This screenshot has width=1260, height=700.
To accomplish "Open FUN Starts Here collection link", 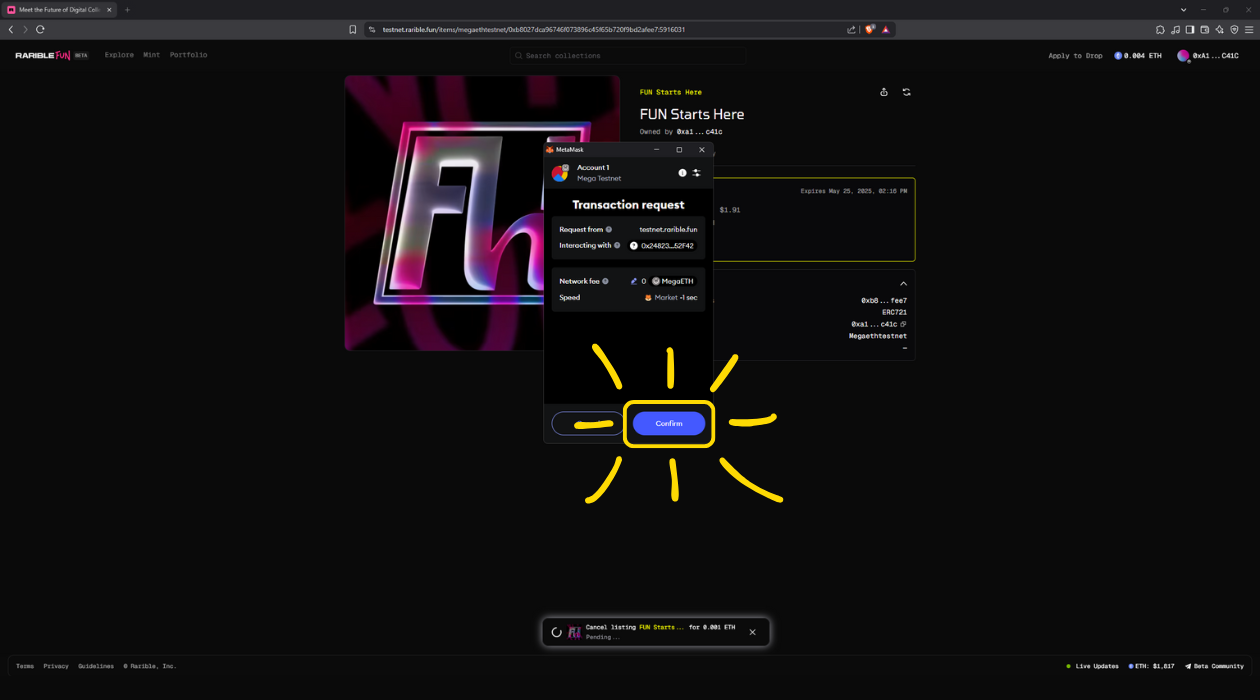I will pos(671,92).
